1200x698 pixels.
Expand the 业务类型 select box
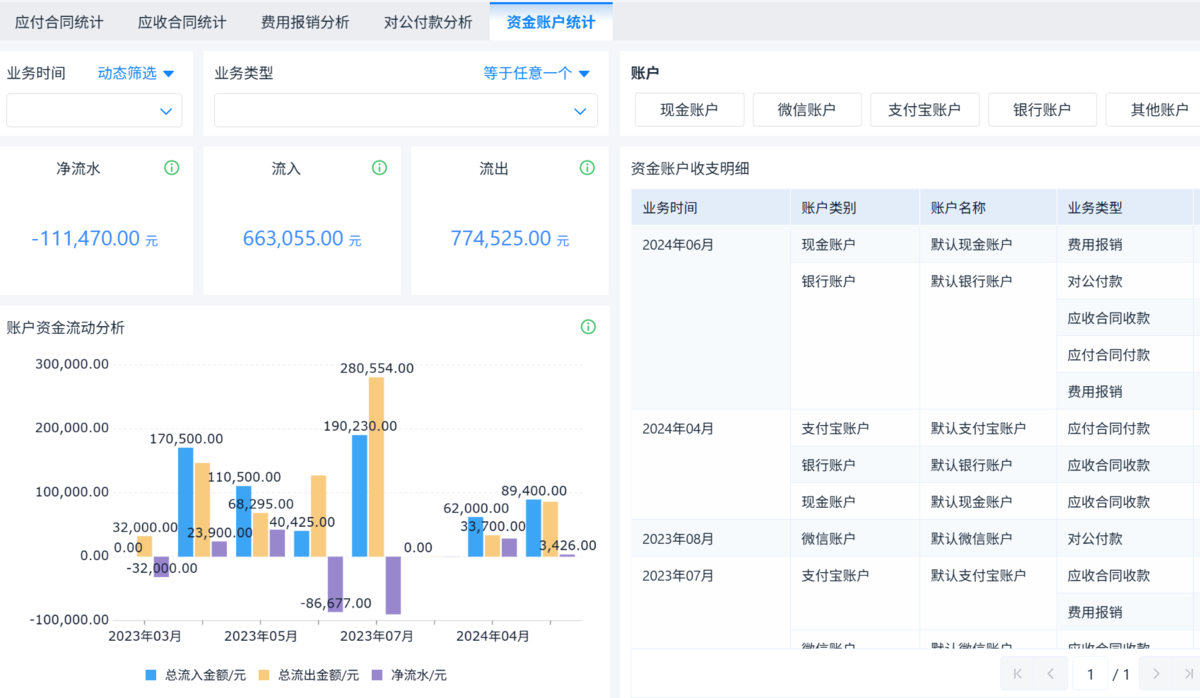pyautogui.click(x=405, y=111)
